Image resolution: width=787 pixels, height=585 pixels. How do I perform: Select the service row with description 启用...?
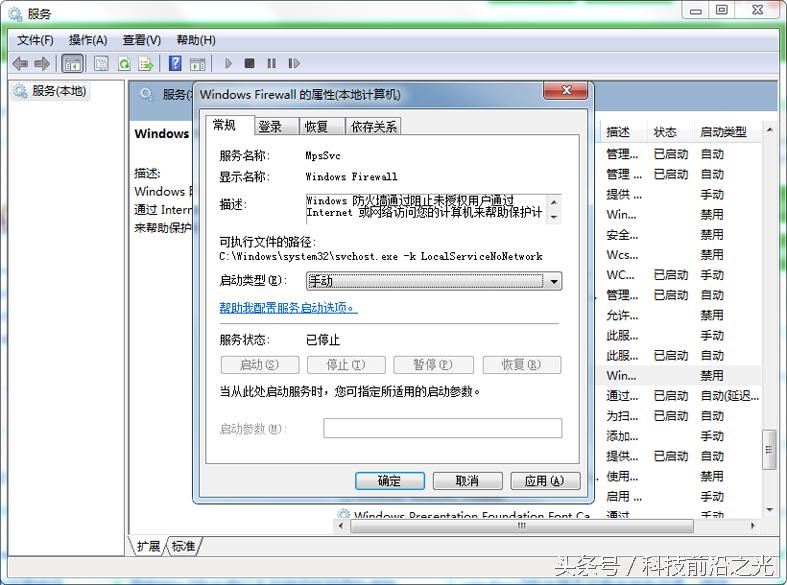point(681,496)
